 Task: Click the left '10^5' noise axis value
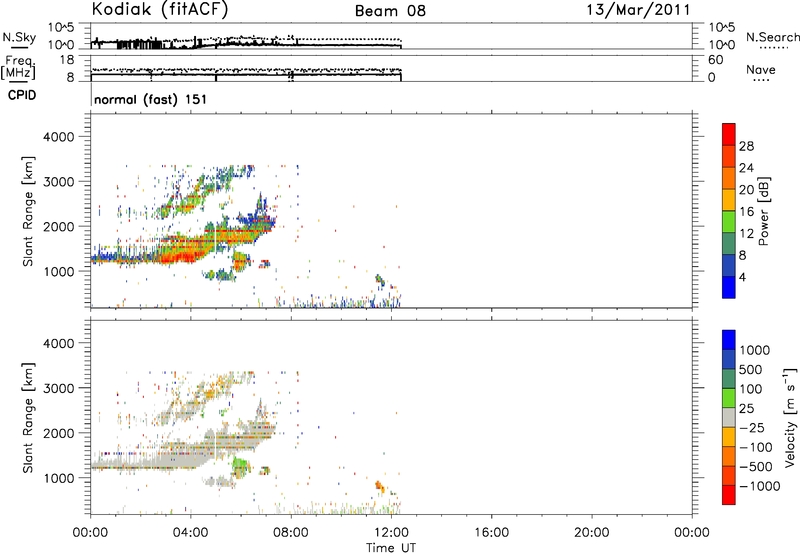(61, 28)
